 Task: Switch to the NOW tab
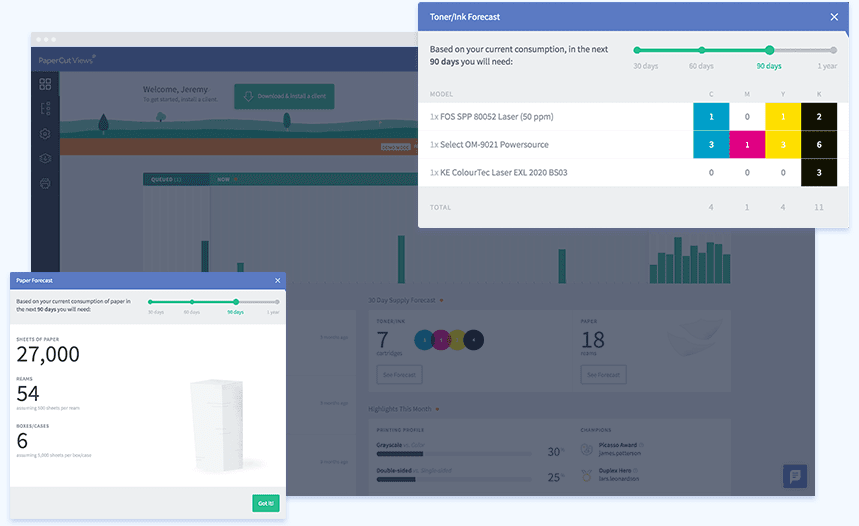(224, 179)
